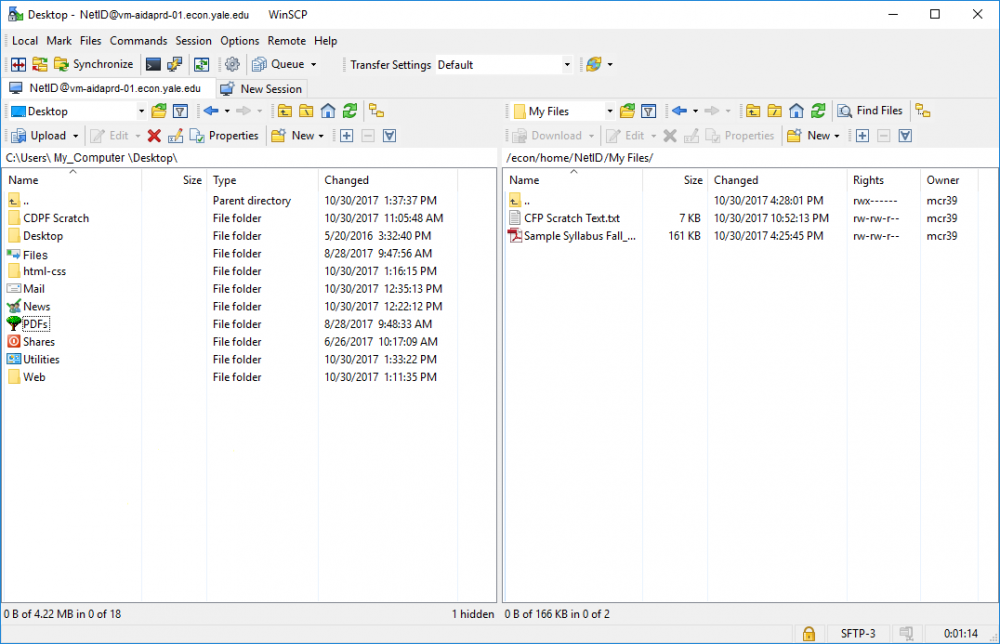
Task: Go back in local panel history
Action: click(211, 112)
